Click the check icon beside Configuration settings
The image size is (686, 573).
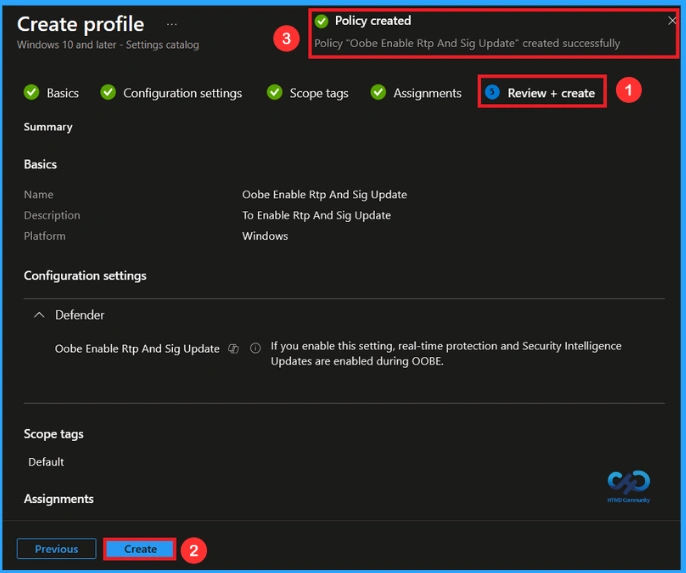(108, 92)
